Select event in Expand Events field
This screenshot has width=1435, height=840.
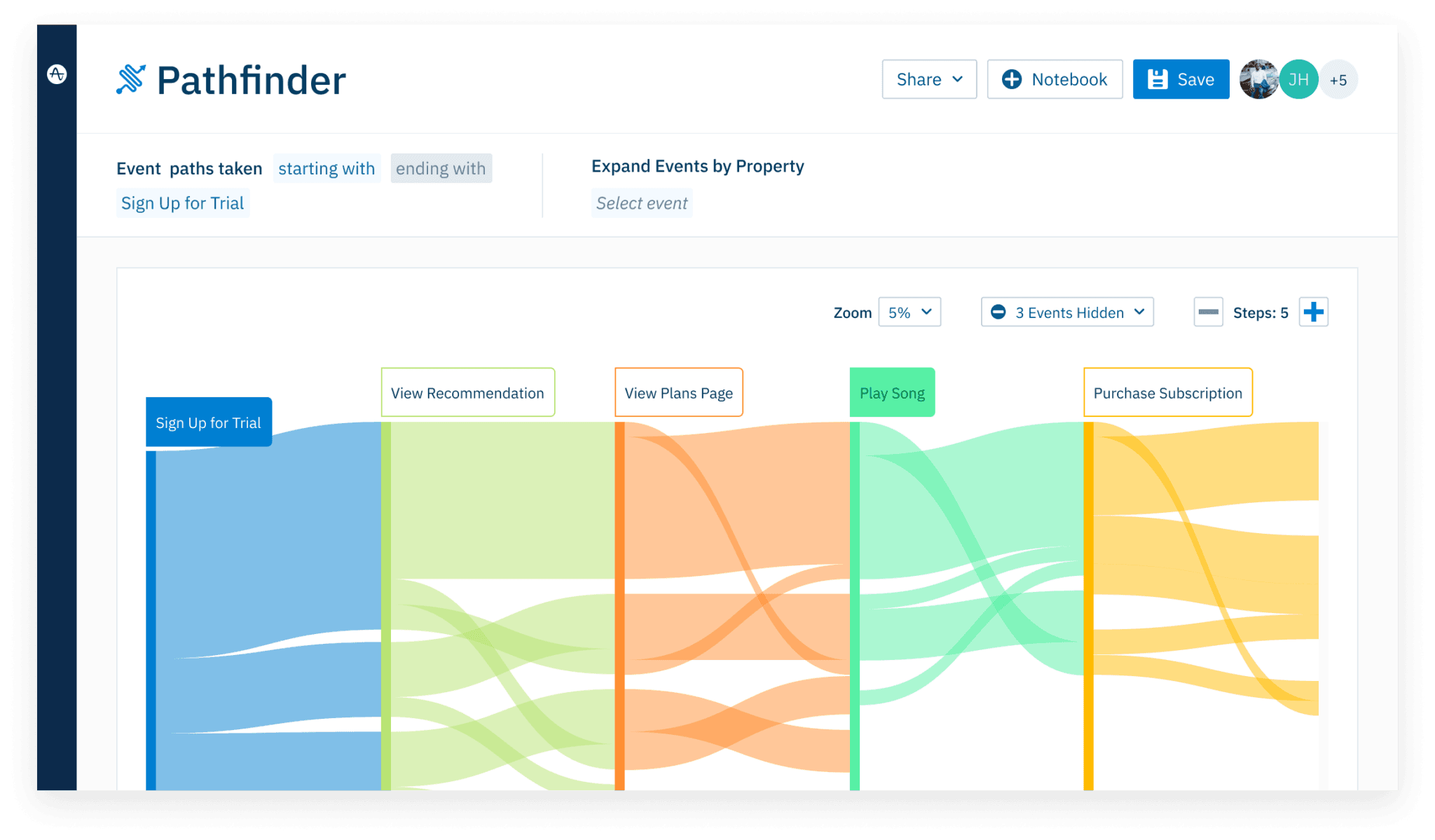(x=641, y=204)
